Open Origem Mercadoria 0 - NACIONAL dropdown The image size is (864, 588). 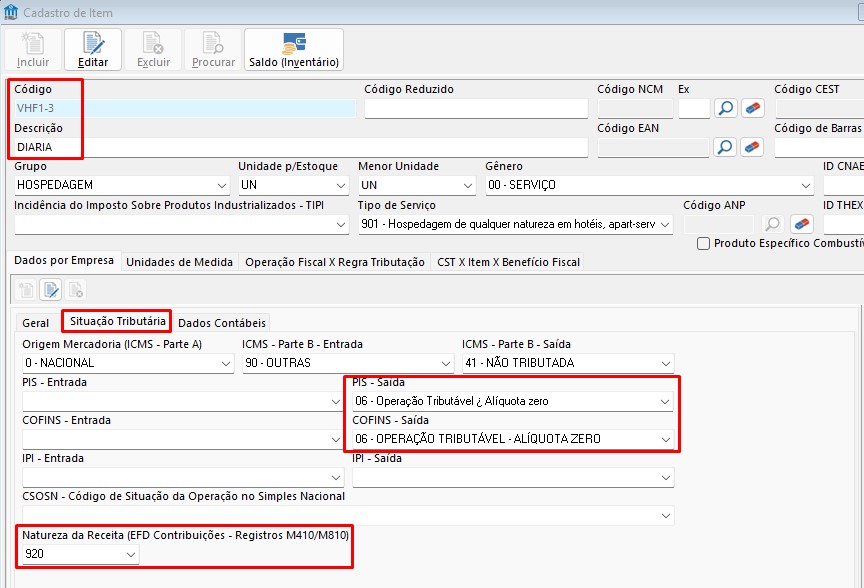click(226, 364)
